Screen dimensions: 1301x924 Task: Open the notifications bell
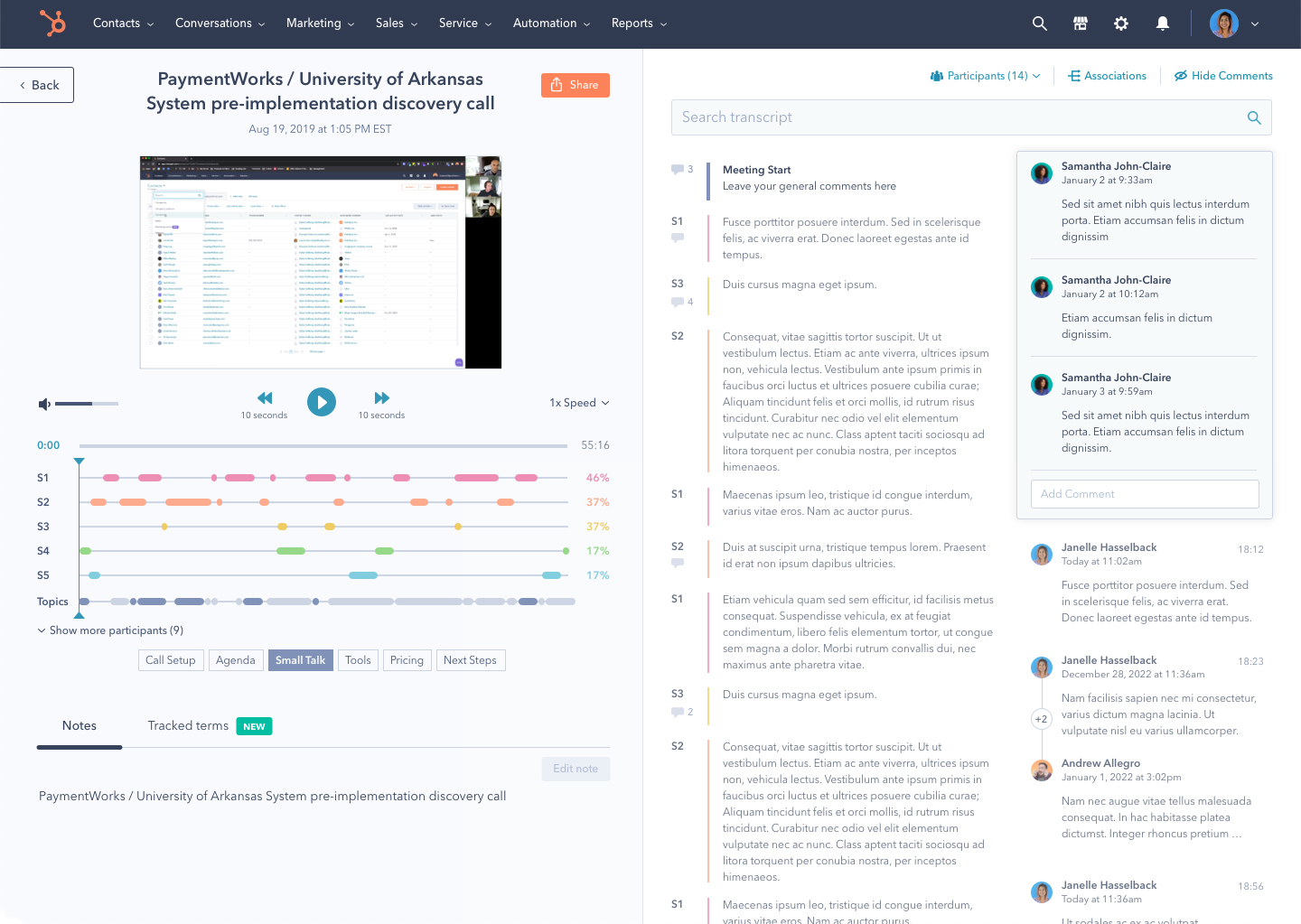click(x=1162, y=23)
